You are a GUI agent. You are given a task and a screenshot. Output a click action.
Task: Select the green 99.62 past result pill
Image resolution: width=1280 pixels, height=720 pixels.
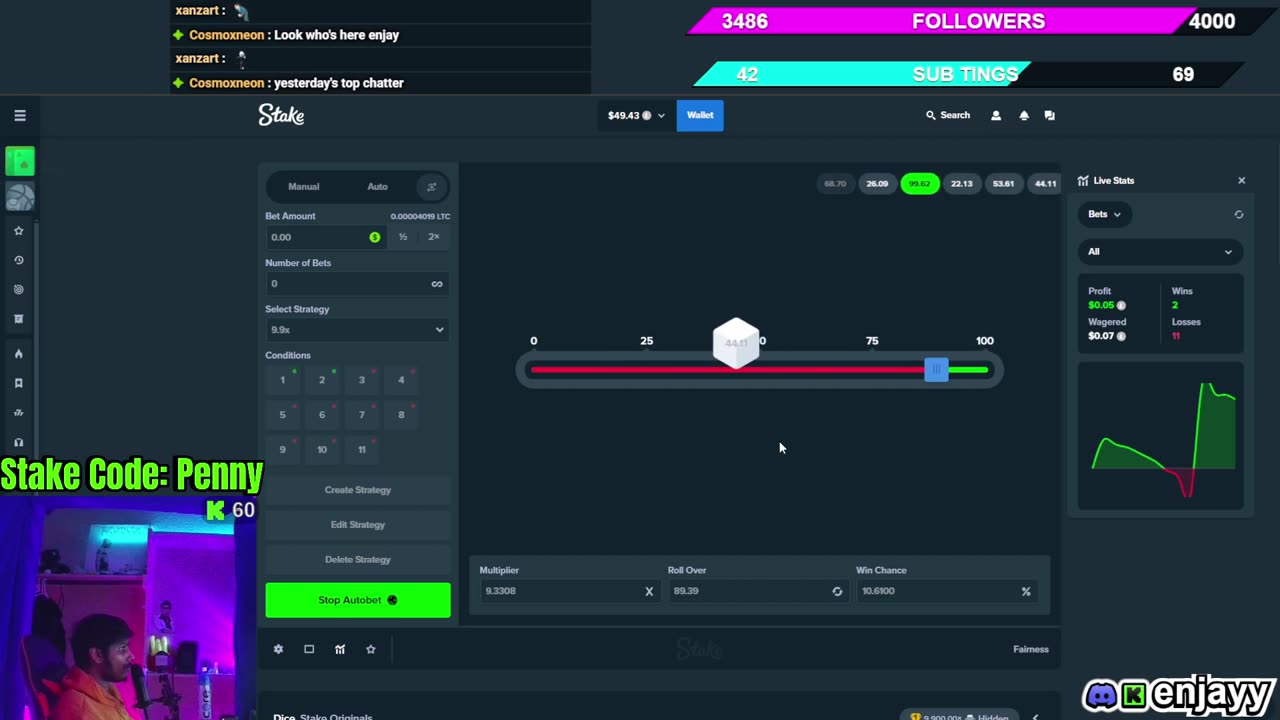pyautogui.click(x=919, y=184)
